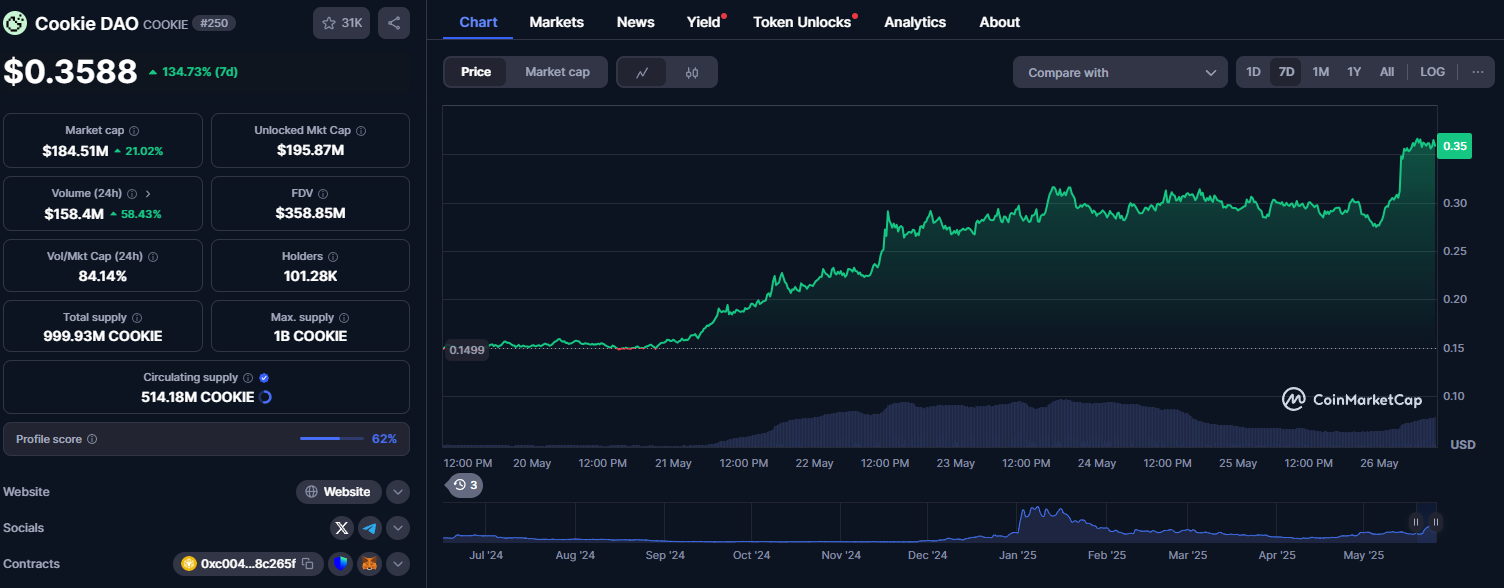Open the chart three-dot more options

pos(1477,72)
